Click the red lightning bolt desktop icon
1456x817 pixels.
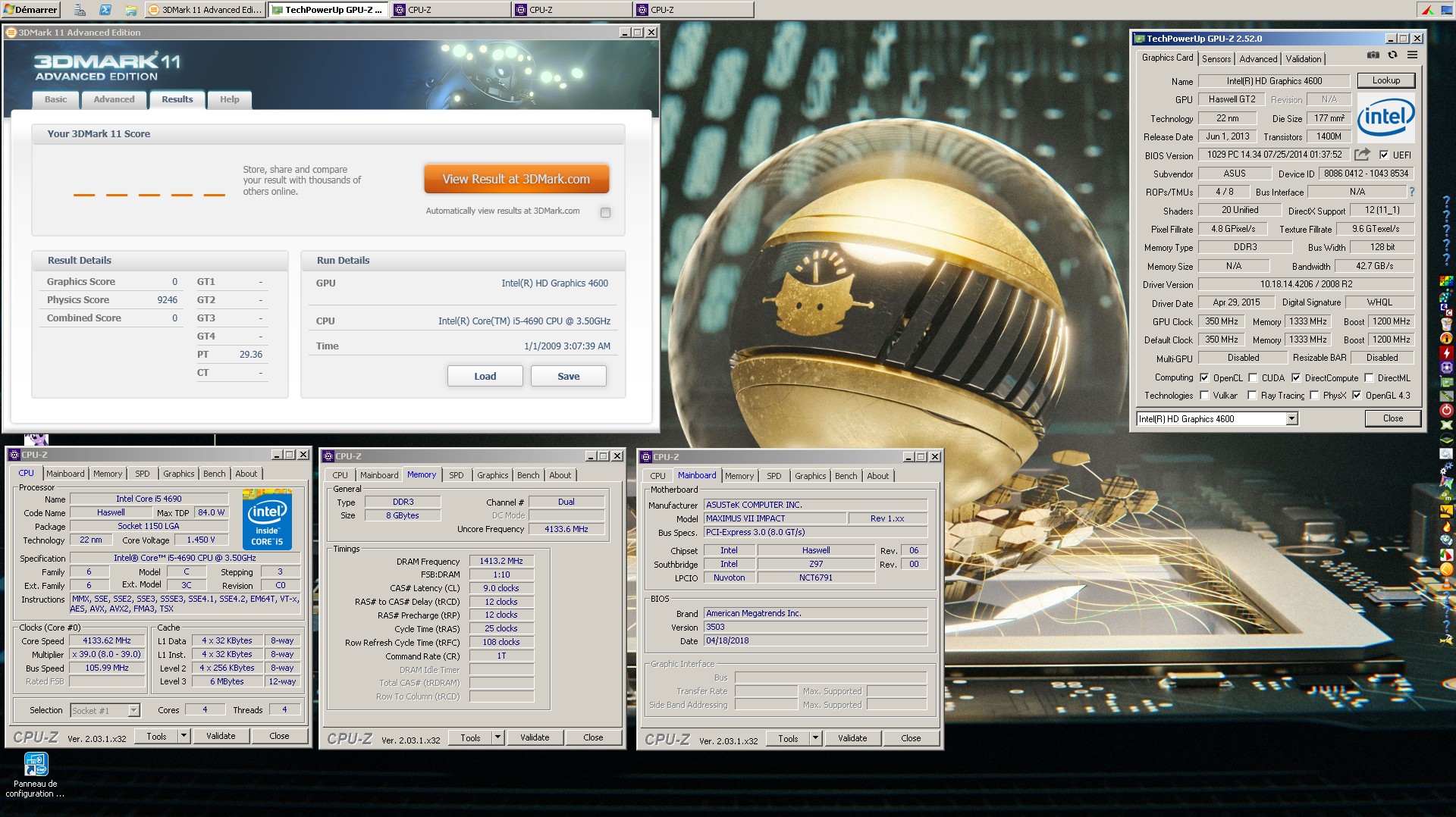click(1447, 352)
